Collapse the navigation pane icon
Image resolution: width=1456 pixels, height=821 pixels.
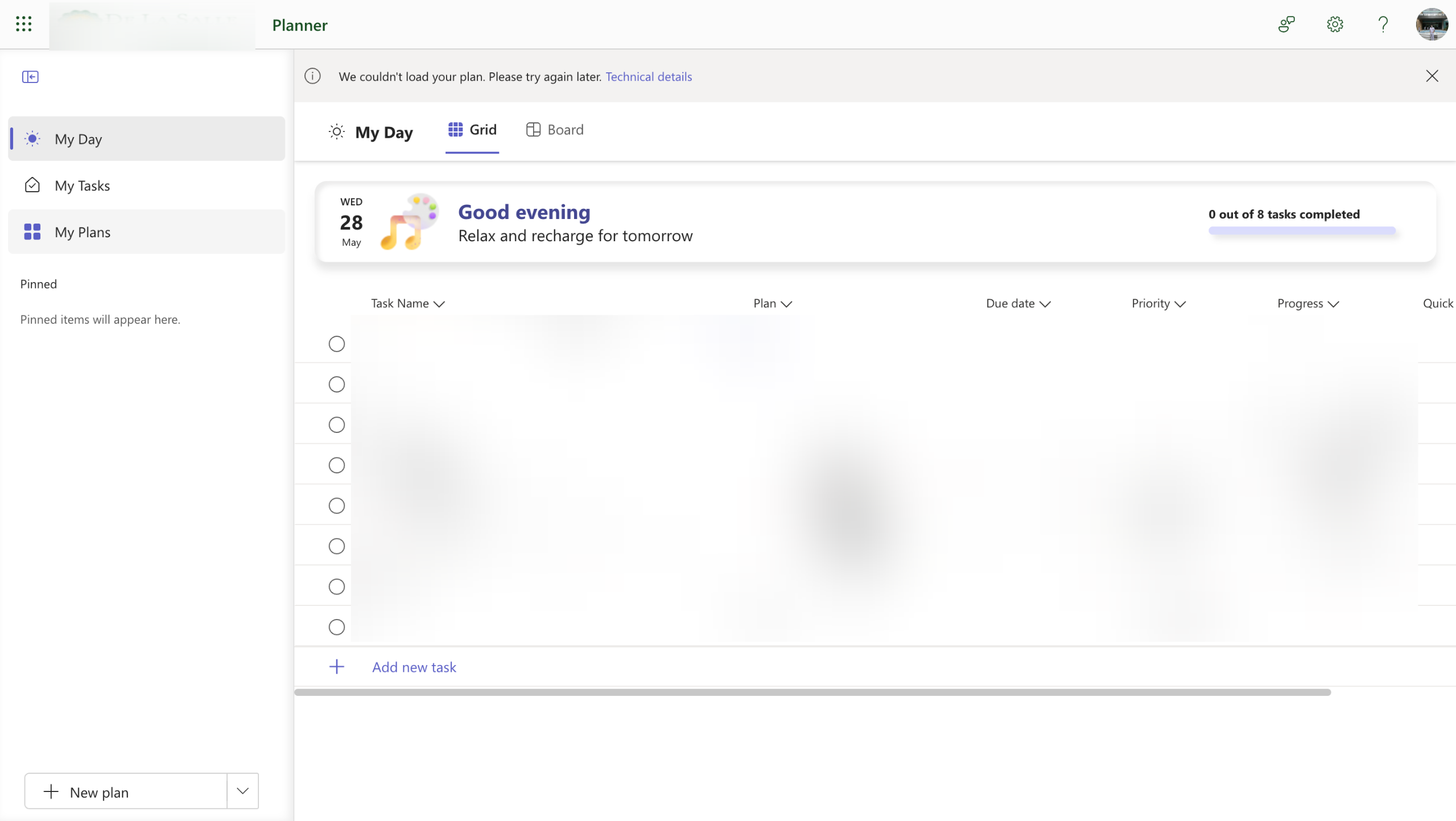pos(30,77)
